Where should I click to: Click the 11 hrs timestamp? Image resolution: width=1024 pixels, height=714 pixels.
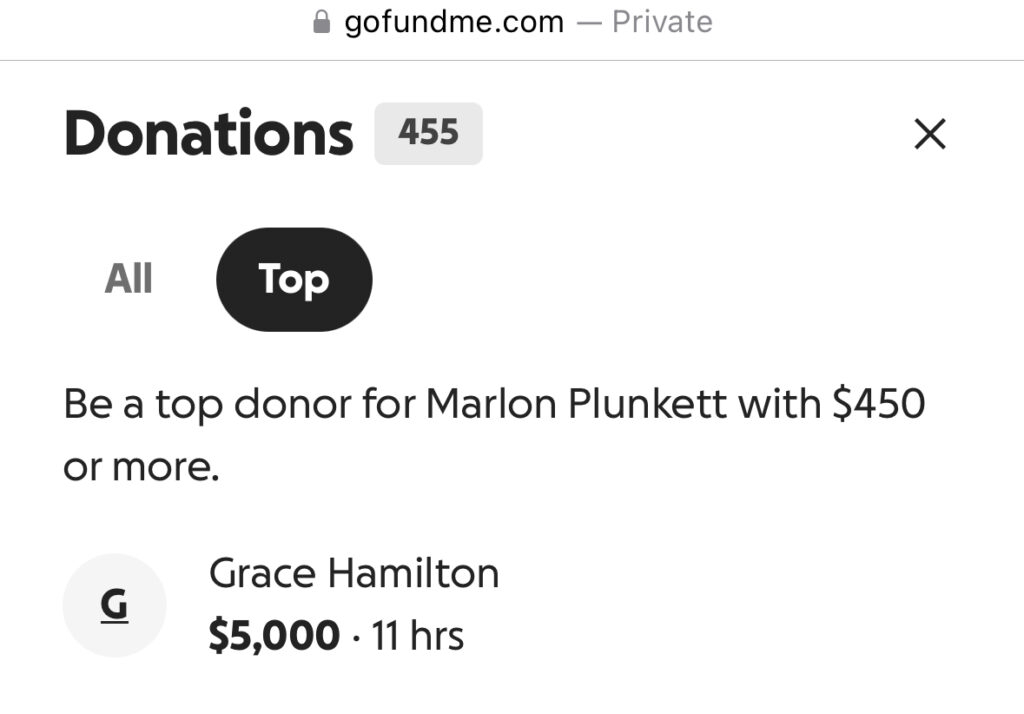pyautogui.click(x=418, y=636)
